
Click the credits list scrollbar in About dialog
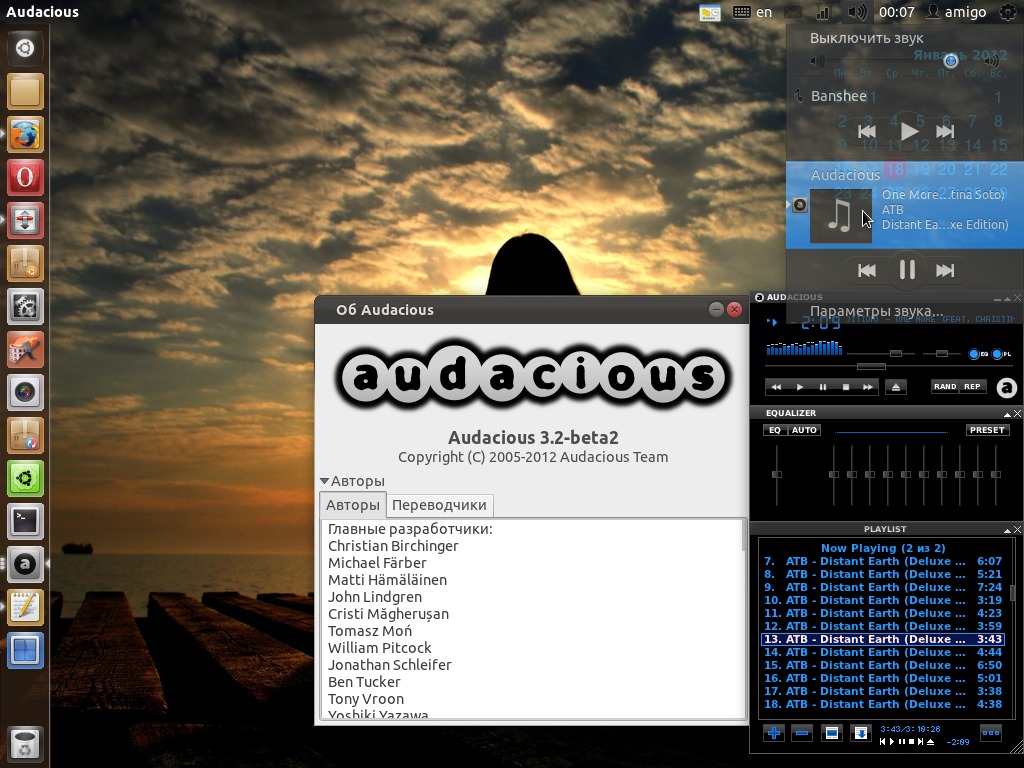743,536
